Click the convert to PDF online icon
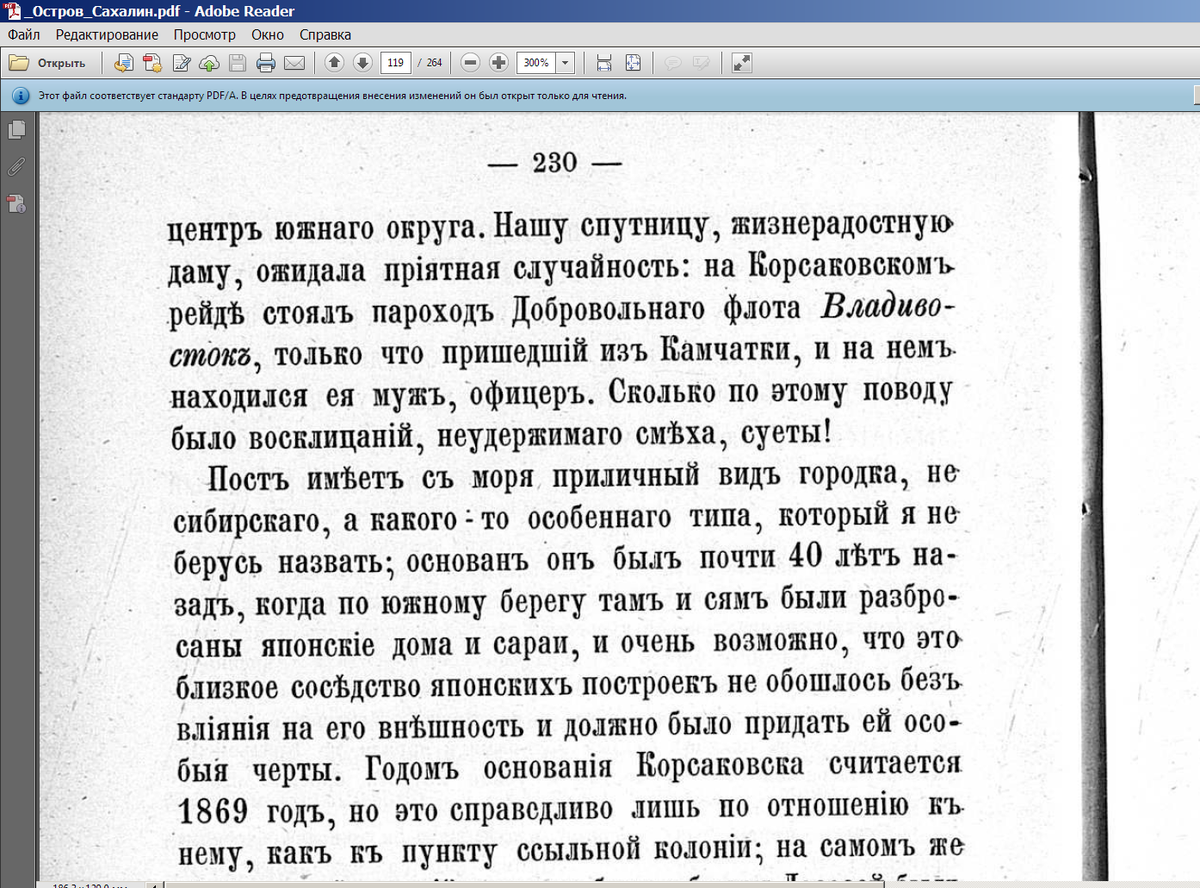The width and height of the screenshot is (1200, 888). pos(124,63)
